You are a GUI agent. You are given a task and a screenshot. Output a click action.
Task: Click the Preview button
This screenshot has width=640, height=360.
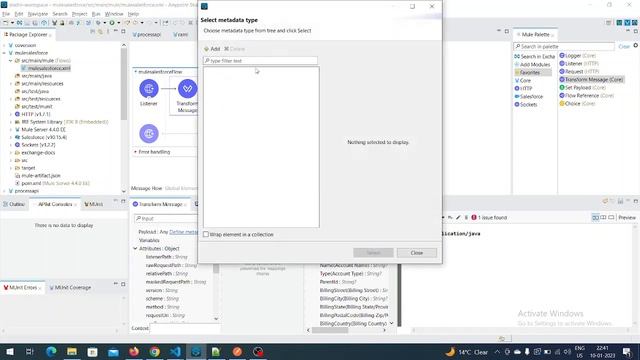pyautogui.click(x=627, y=218)
